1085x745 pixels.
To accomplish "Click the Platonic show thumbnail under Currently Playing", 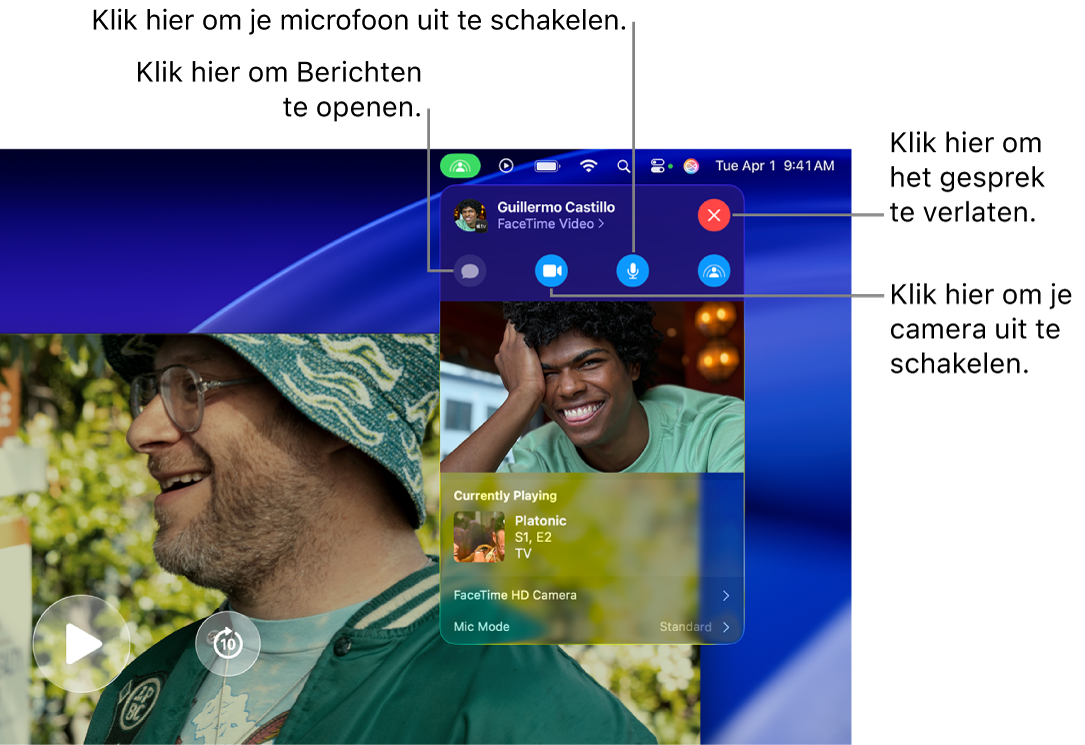I will point(479,536).
